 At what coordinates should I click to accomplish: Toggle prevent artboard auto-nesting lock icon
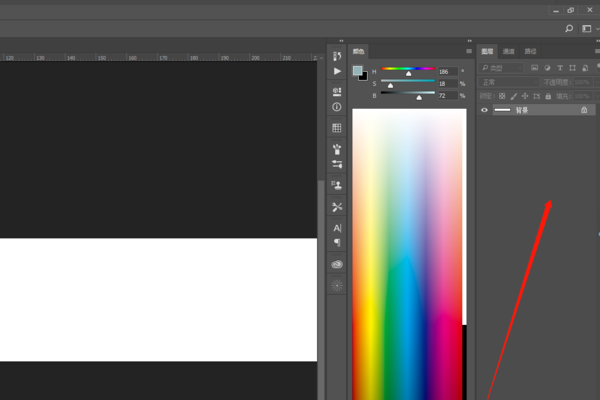(536, 96)
